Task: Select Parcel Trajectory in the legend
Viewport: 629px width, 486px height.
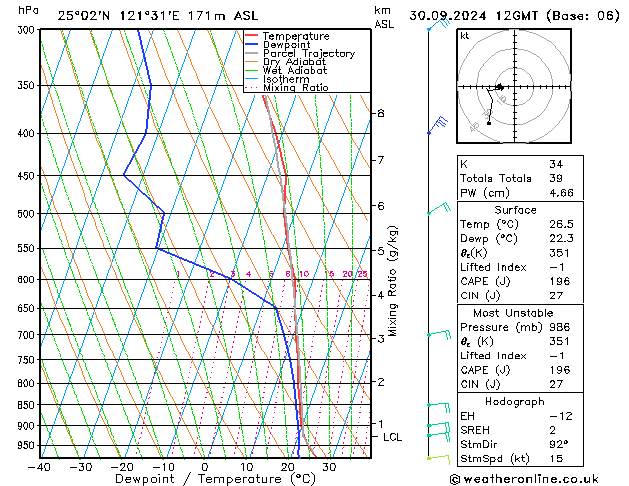Action: pos(308,54)
